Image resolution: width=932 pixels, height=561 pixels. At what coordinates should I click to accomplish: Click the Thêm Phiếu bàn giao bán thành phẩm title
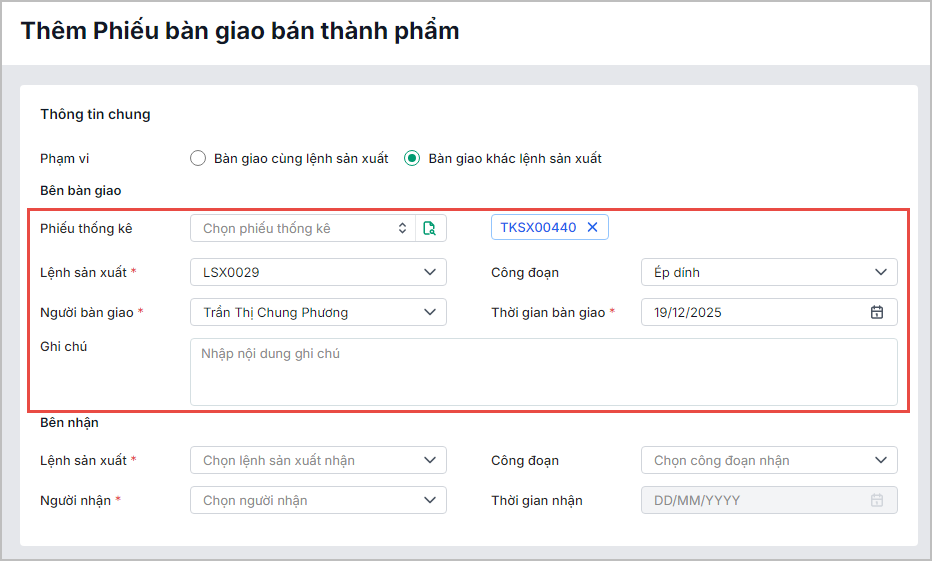click(x=240, y=30)
